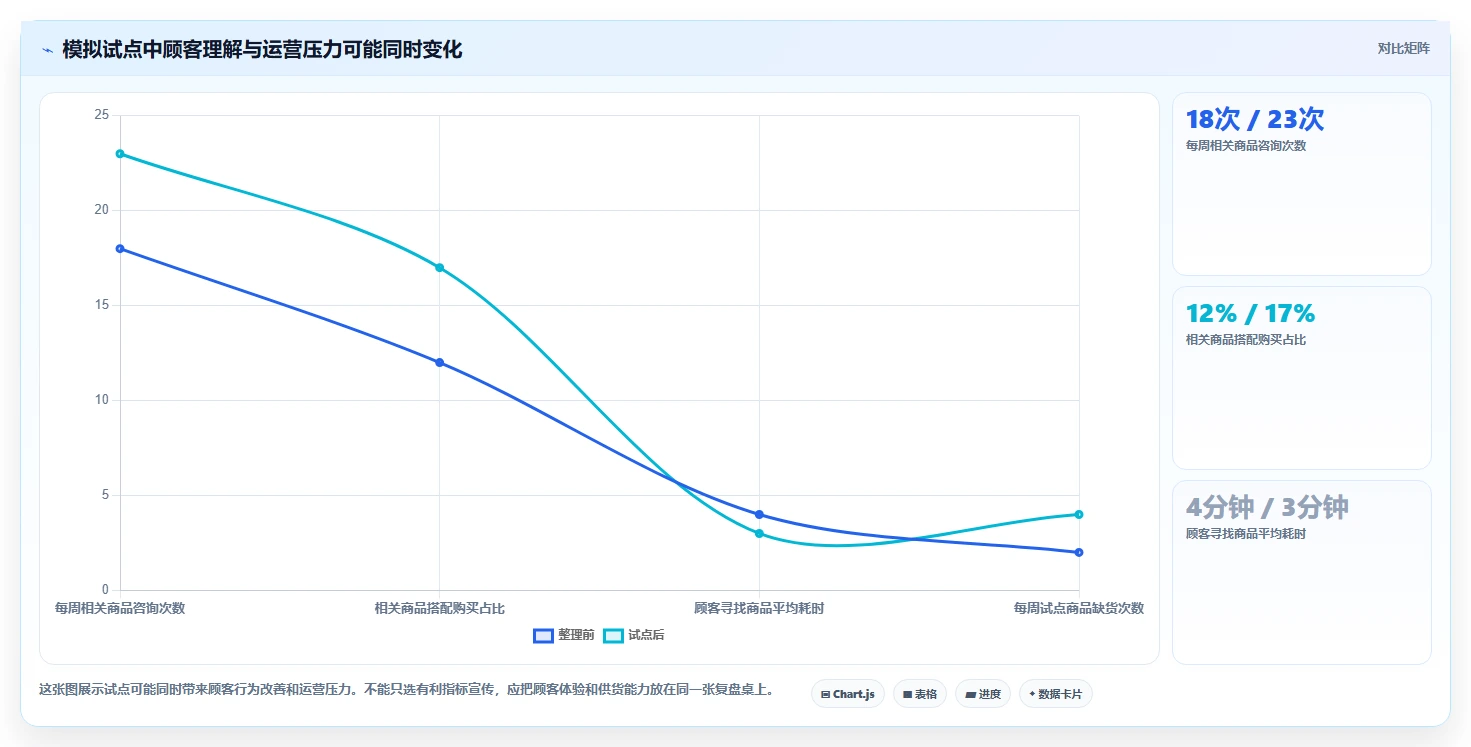Click the 每周相关商品咨询次数 caption in the stat card
The height and width of the screenshot is (747, 1471).
point(1246,145)
